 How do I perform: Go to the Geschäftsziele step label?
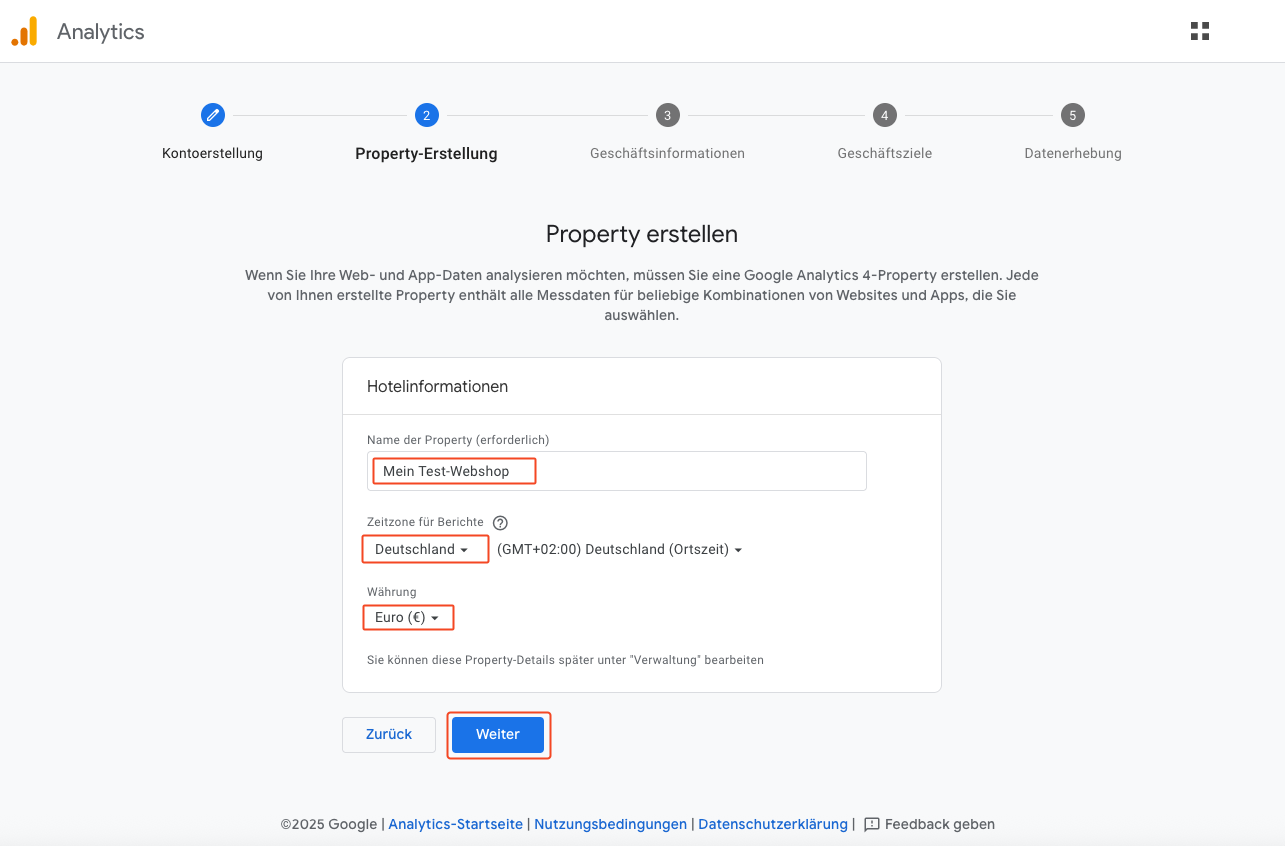coord(884,153)
